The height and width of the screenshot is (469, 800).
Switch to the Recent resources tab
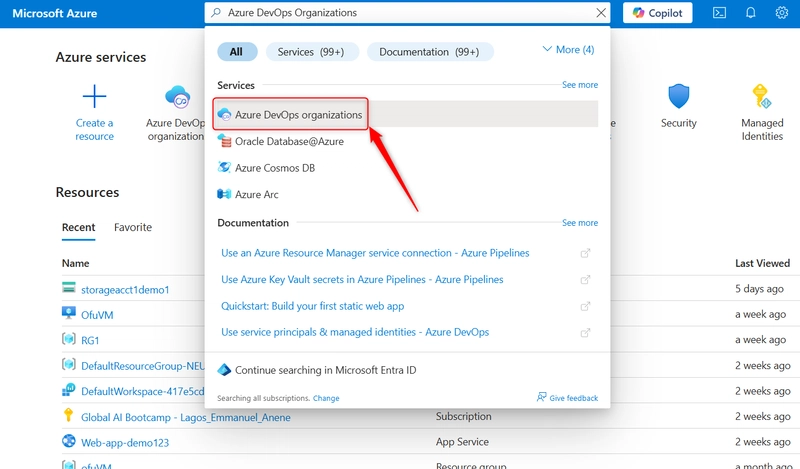(79, 227)
